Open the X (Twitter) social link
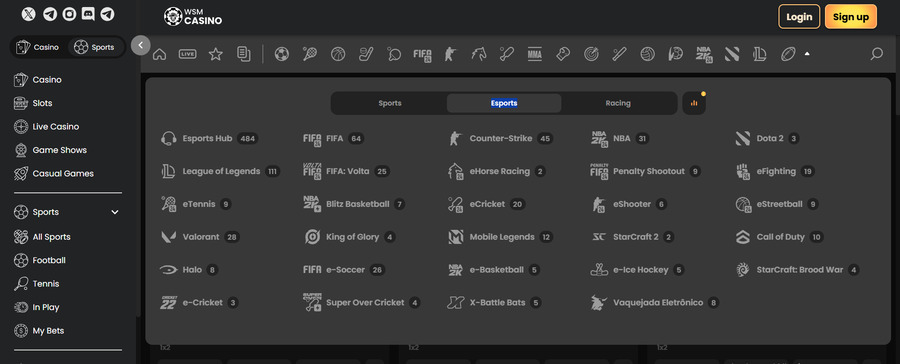This screenshot has height=364, width=900. [29, 14]
